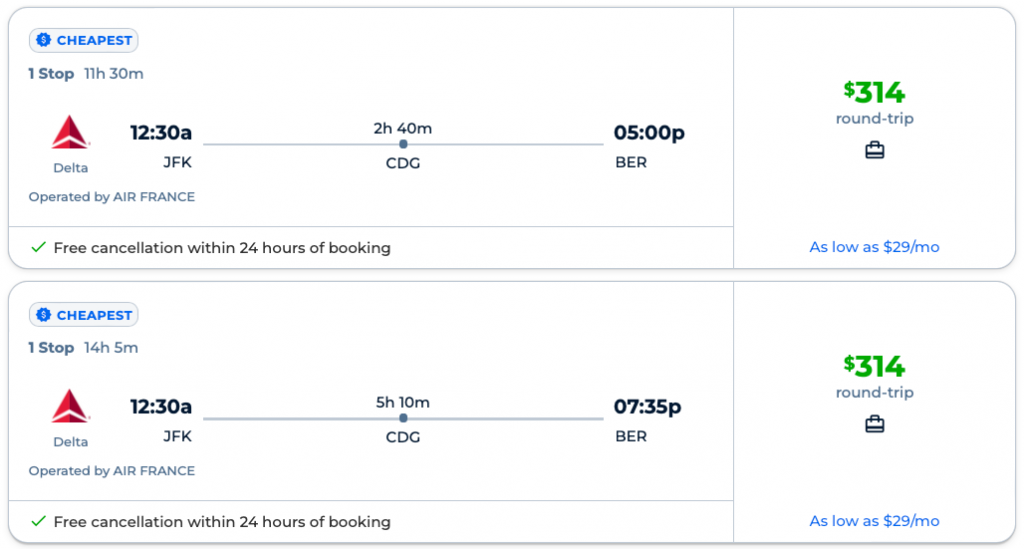Click the dollar badge icon on the 14h 5m flight
1024x549 pixels.
point(43,315)
